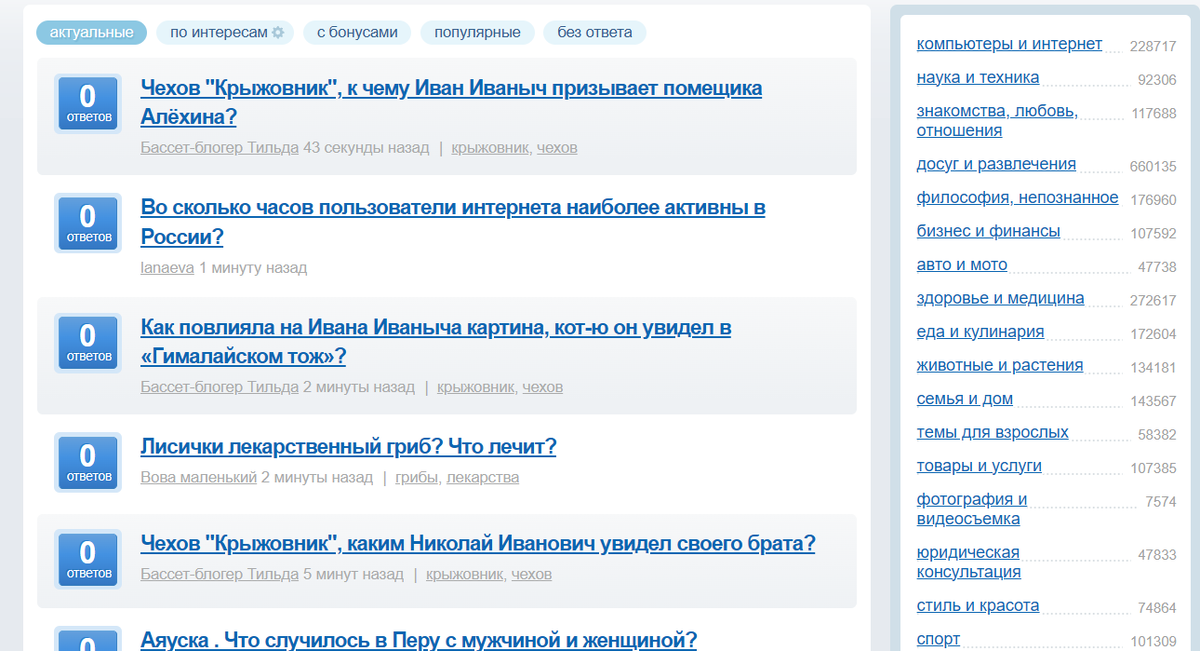Open the "темы для взрослых" category

(992, 431)
